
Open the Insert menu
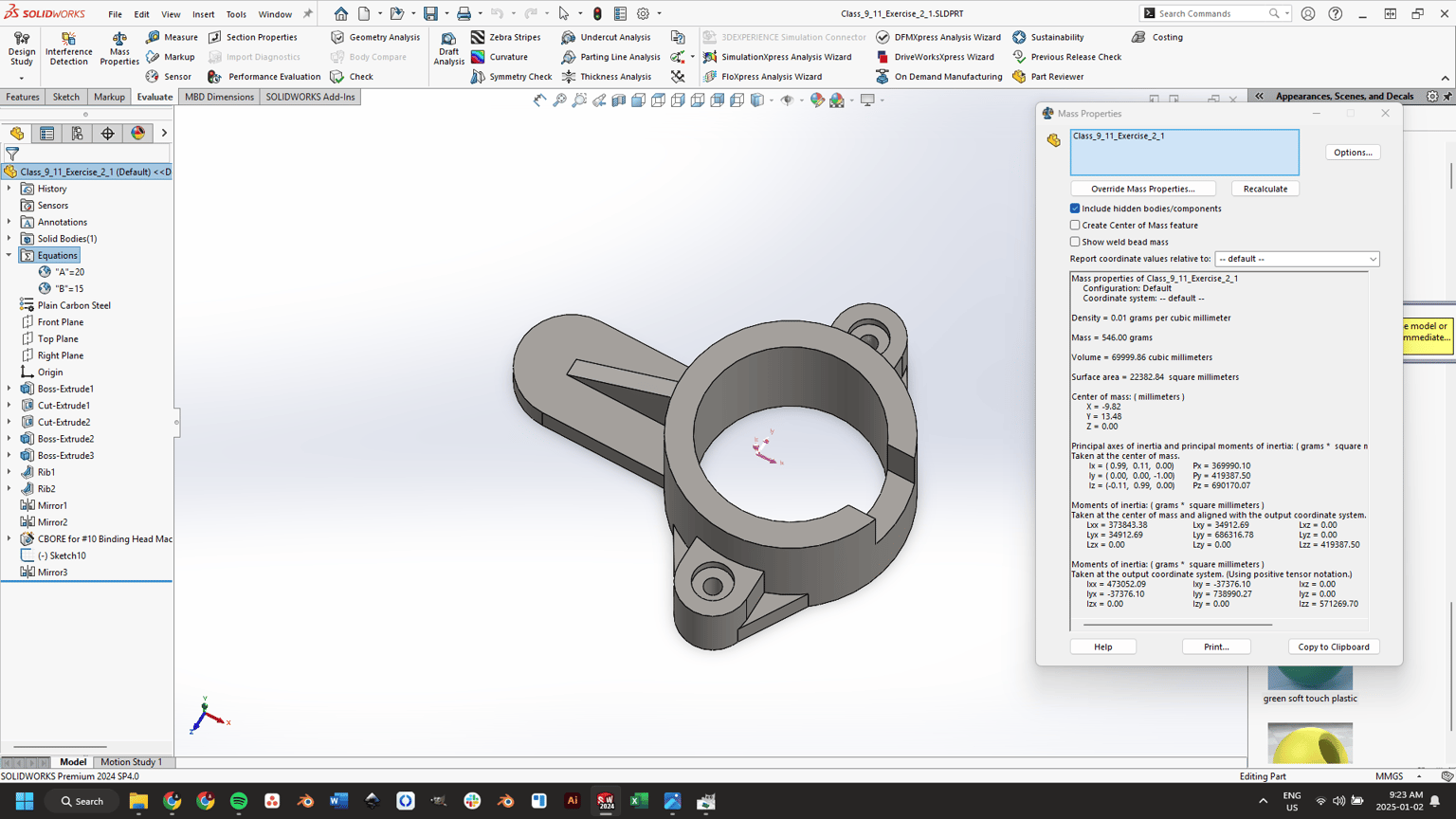[x=203, y=14]
